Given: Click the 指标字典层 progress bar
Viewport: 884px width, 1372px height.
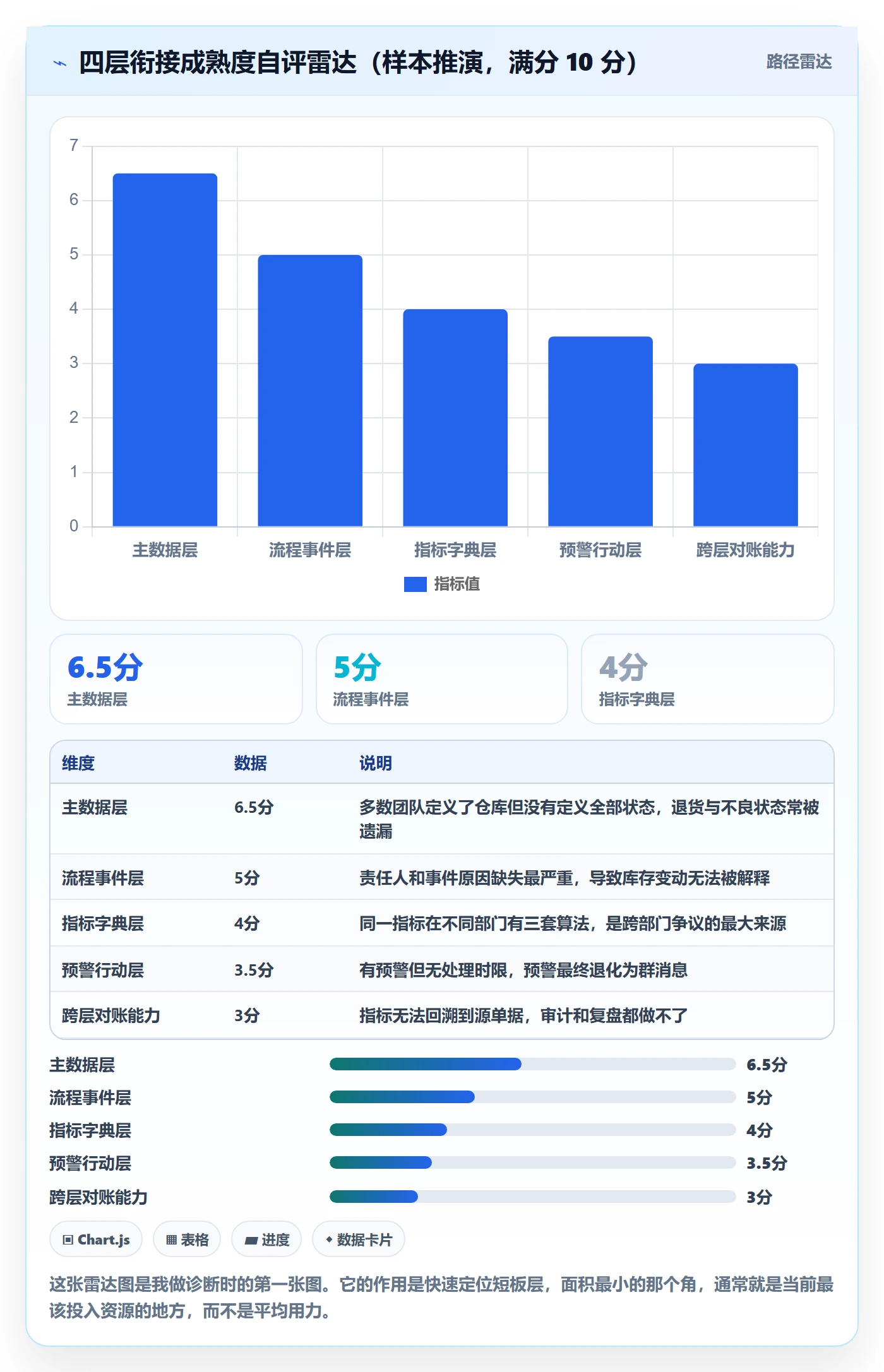Looking at the screenshot, I should tap(533, 1130).
